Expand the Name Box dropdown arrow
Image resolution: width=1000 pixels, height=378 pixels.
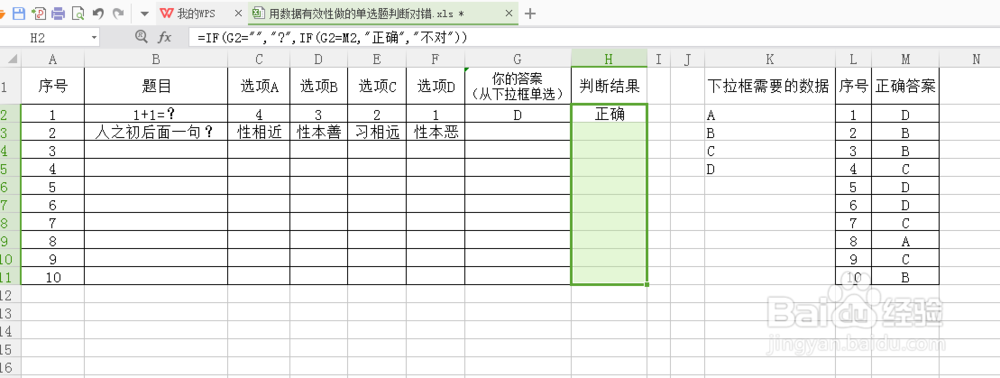pos(94,38)
